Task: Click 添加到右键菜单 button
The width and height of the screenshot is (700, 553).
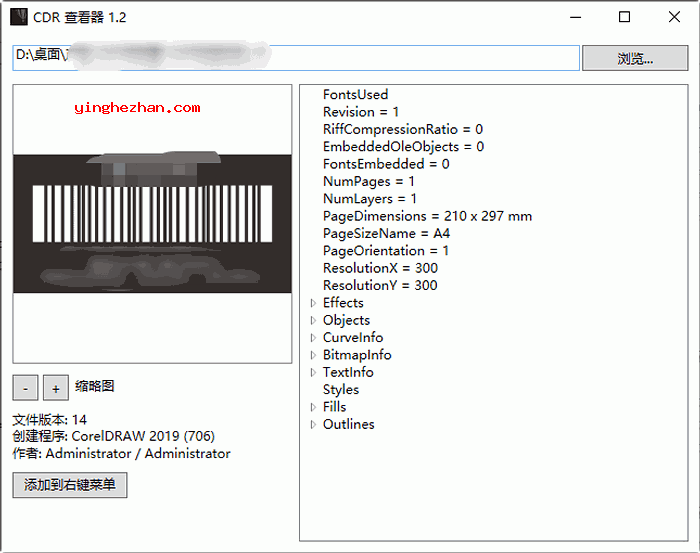Action: point(70,485)
